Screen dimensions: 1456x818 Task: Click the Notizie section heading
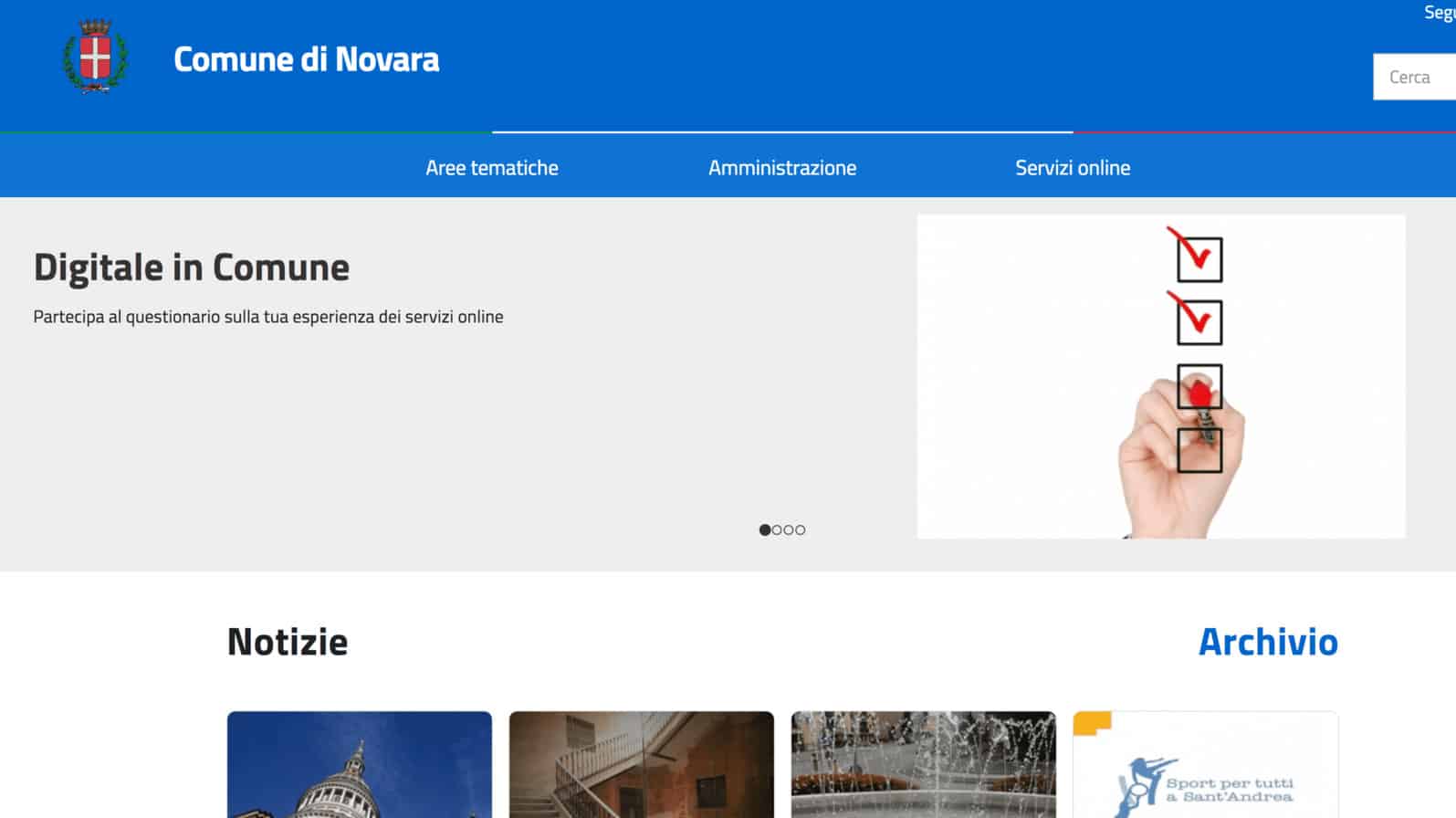[288, 642]
